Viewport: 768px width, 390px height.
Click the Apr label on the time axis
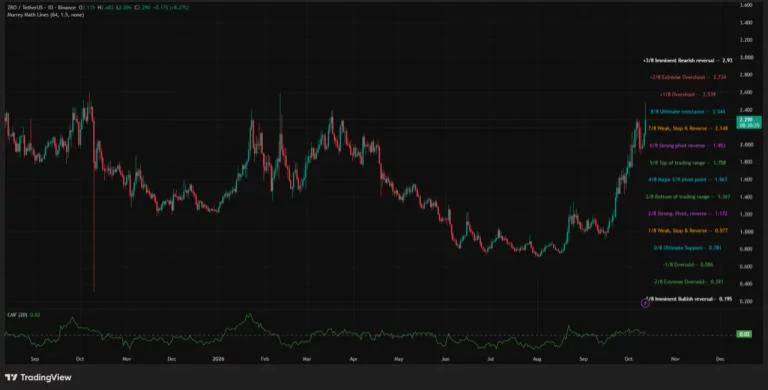[x=353, y=359]
